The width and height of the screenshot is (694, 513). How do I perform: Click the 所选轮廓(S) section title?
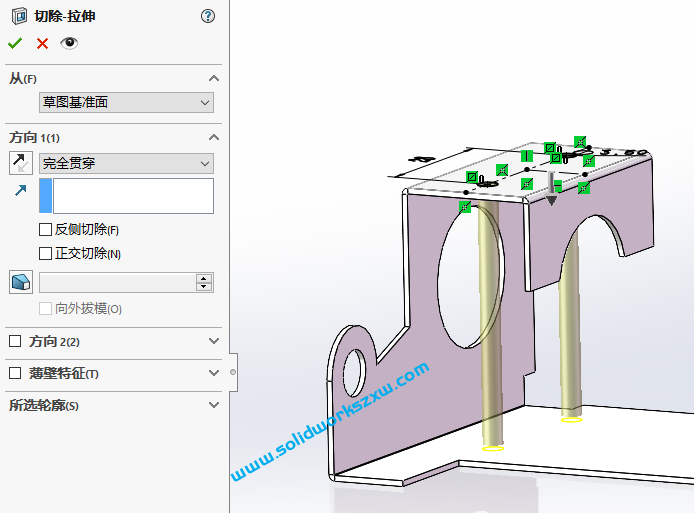coord(44,405)
